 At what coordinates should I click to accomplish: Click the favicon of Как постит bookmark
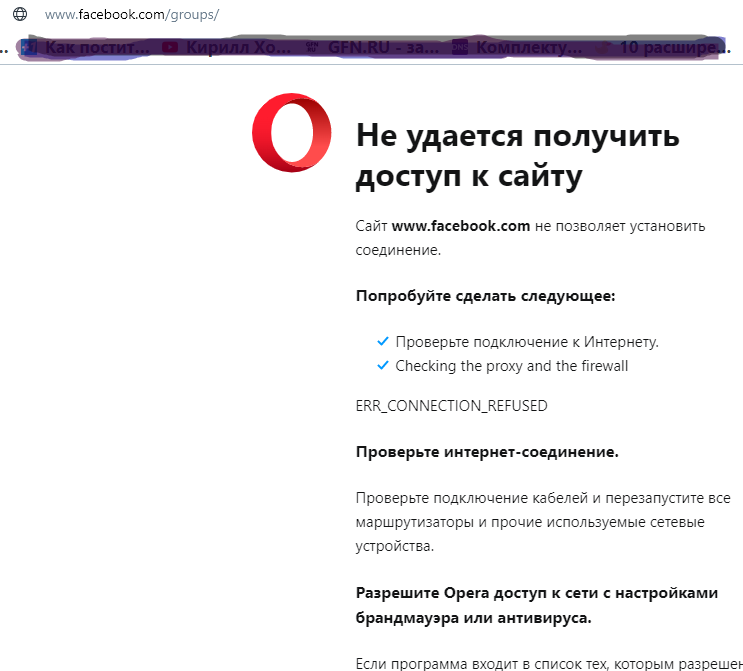click(30, 47)
